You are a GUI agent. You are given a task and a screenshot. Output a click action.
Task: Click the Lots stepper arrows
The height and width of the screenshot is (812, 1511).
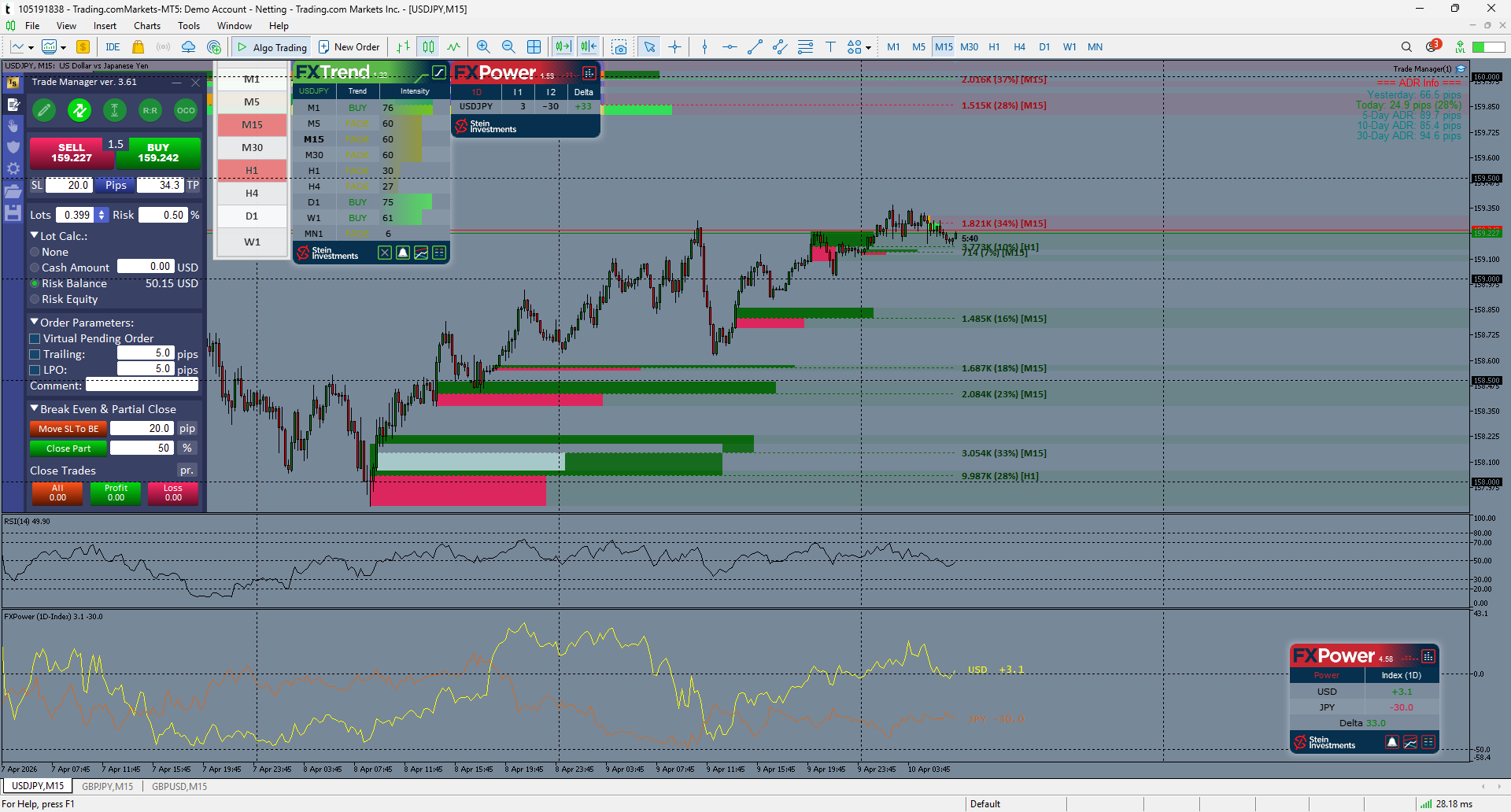102,215
